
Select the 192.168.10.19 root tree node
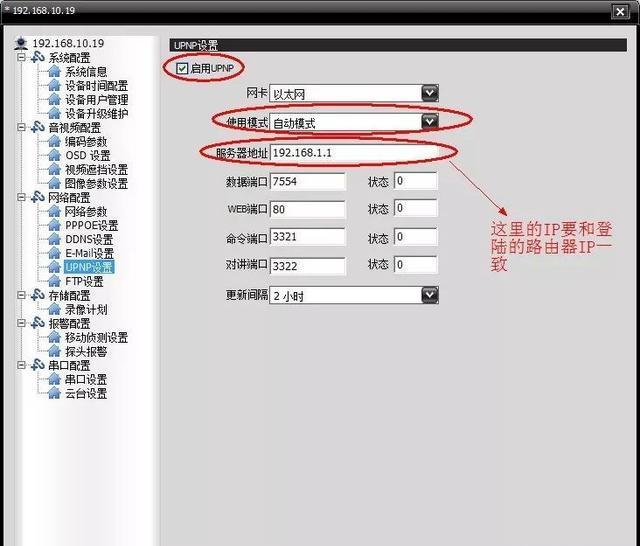click(68, 43)
